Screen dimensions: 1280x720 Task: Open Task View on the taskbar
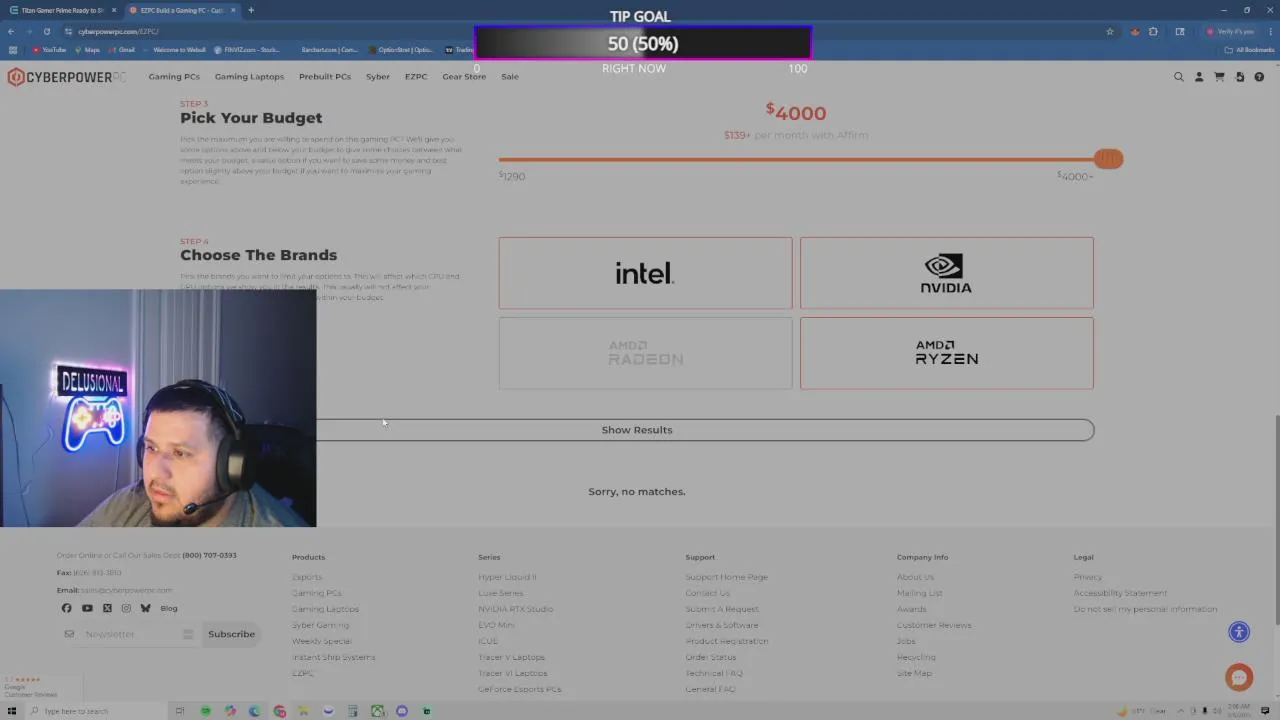pos(180,711)
